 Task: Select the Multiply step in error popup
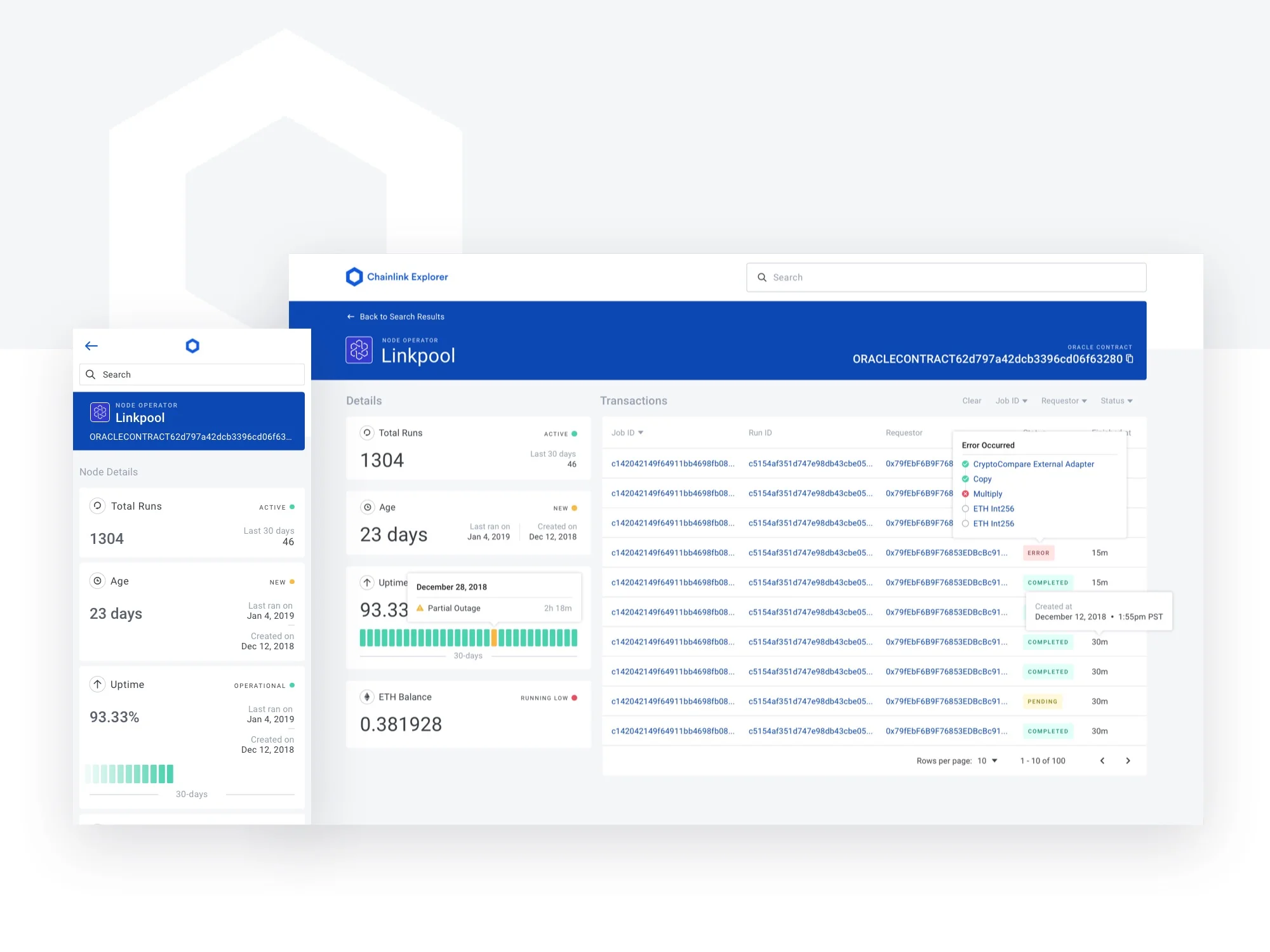[987, 494]
